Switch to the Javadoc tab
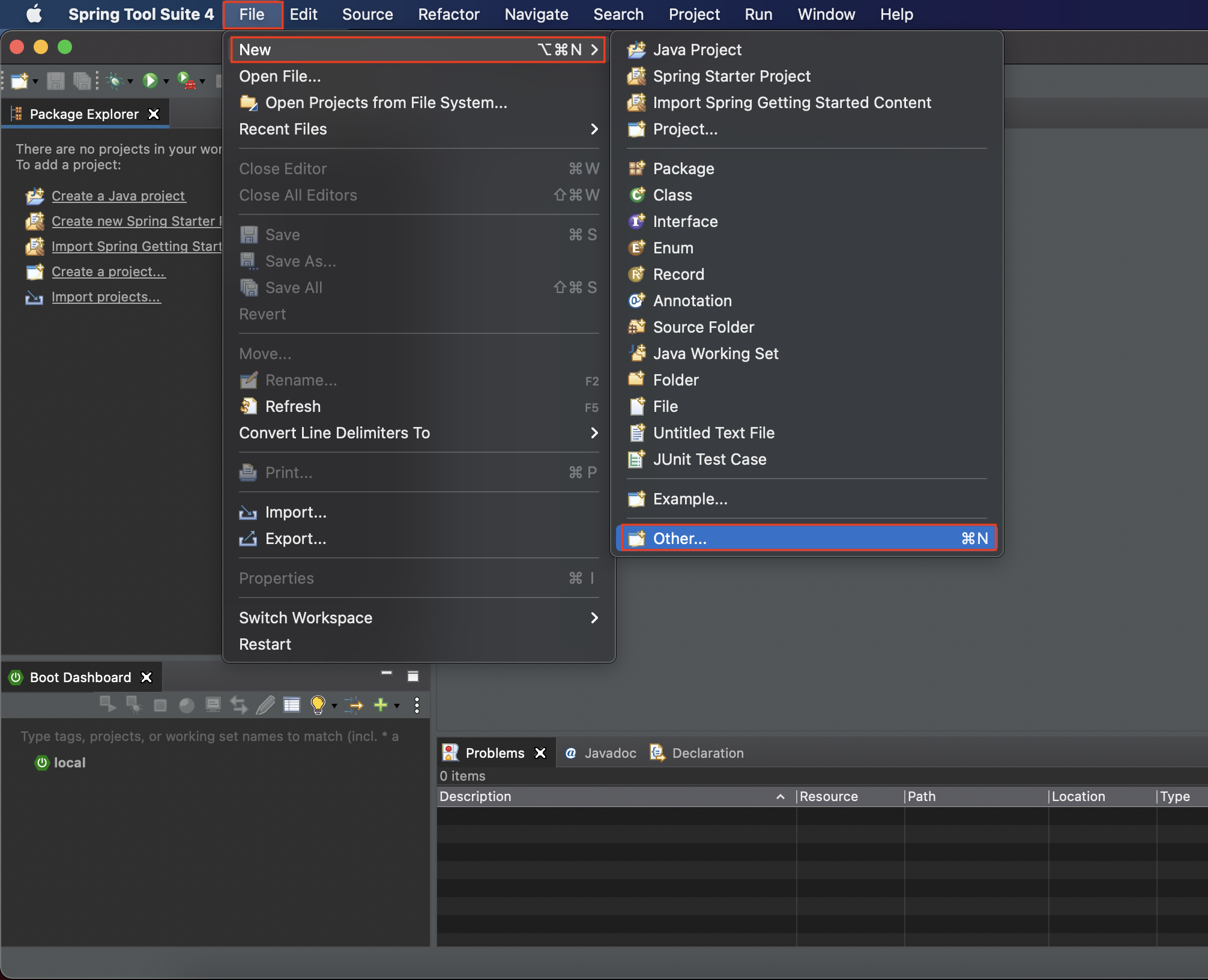The height and width of the screenshot is (980, 1208). [600, 753]
